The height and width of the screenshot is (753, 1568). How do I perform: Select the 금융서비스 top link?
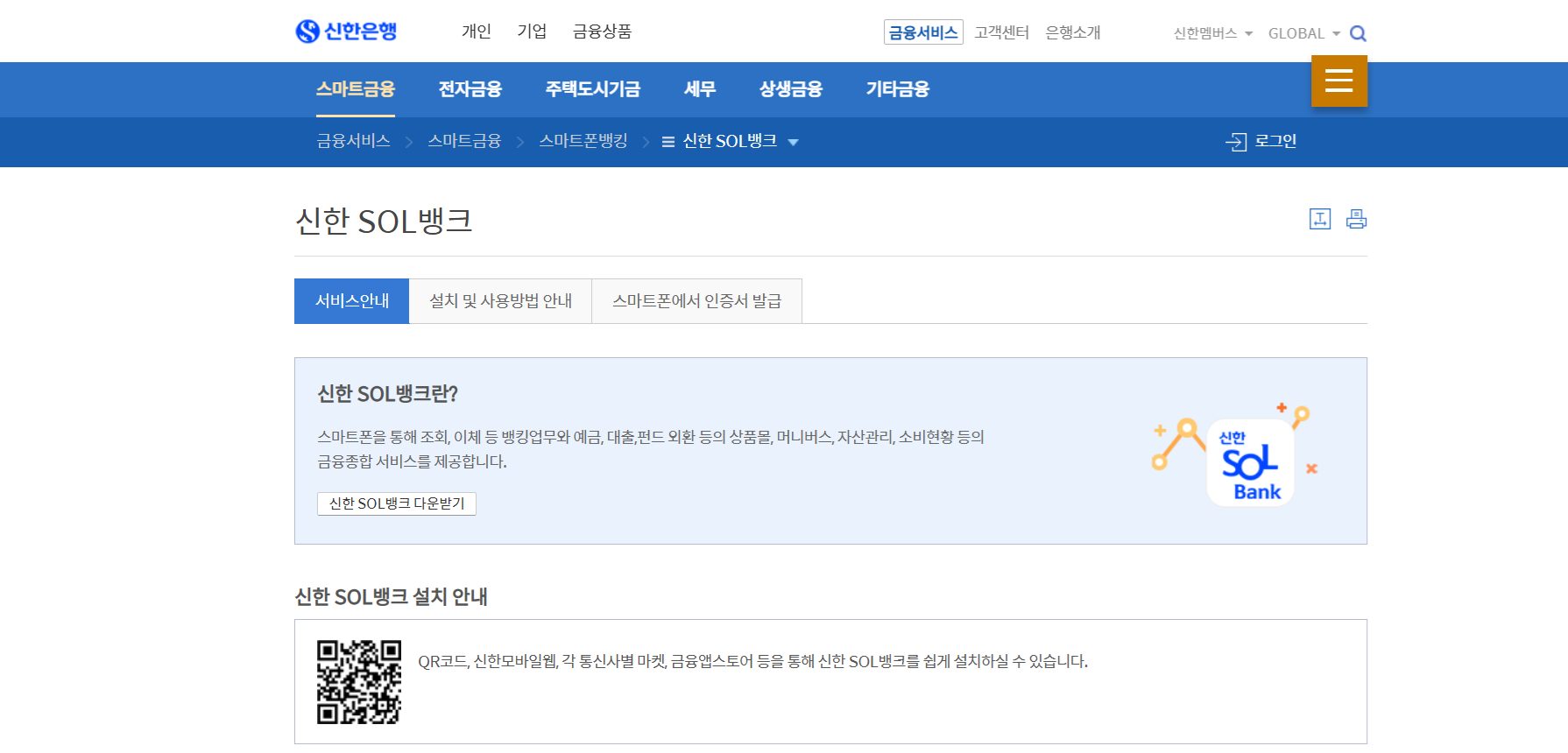click(923, 32)
